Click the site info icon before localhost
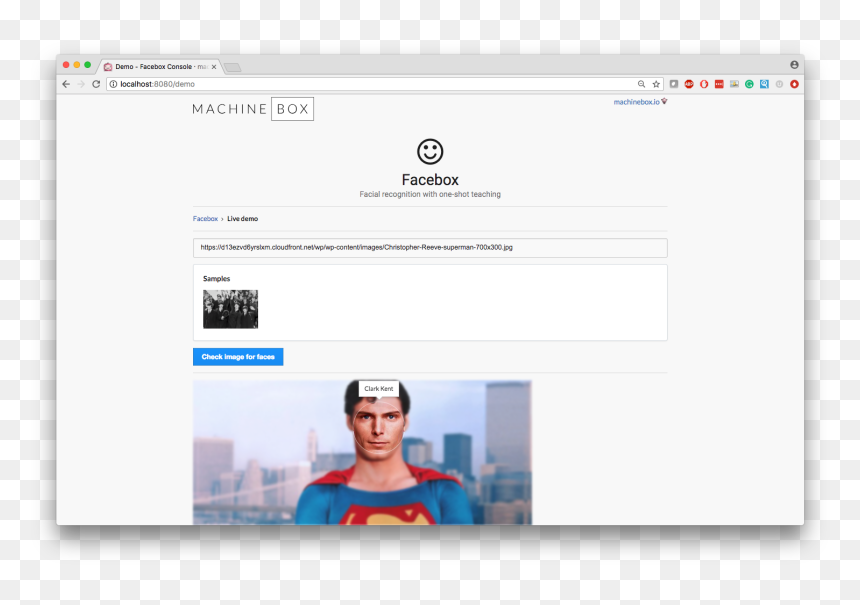The height and width of the screenshot is (605, 860). 113,84
